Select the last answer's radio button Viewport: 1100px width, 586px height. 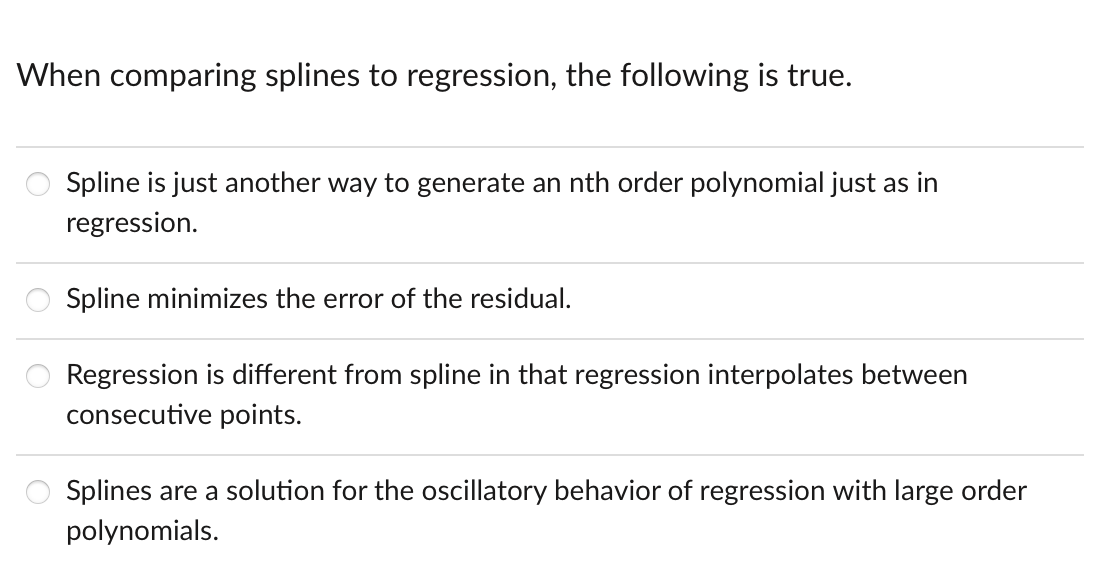38,492
